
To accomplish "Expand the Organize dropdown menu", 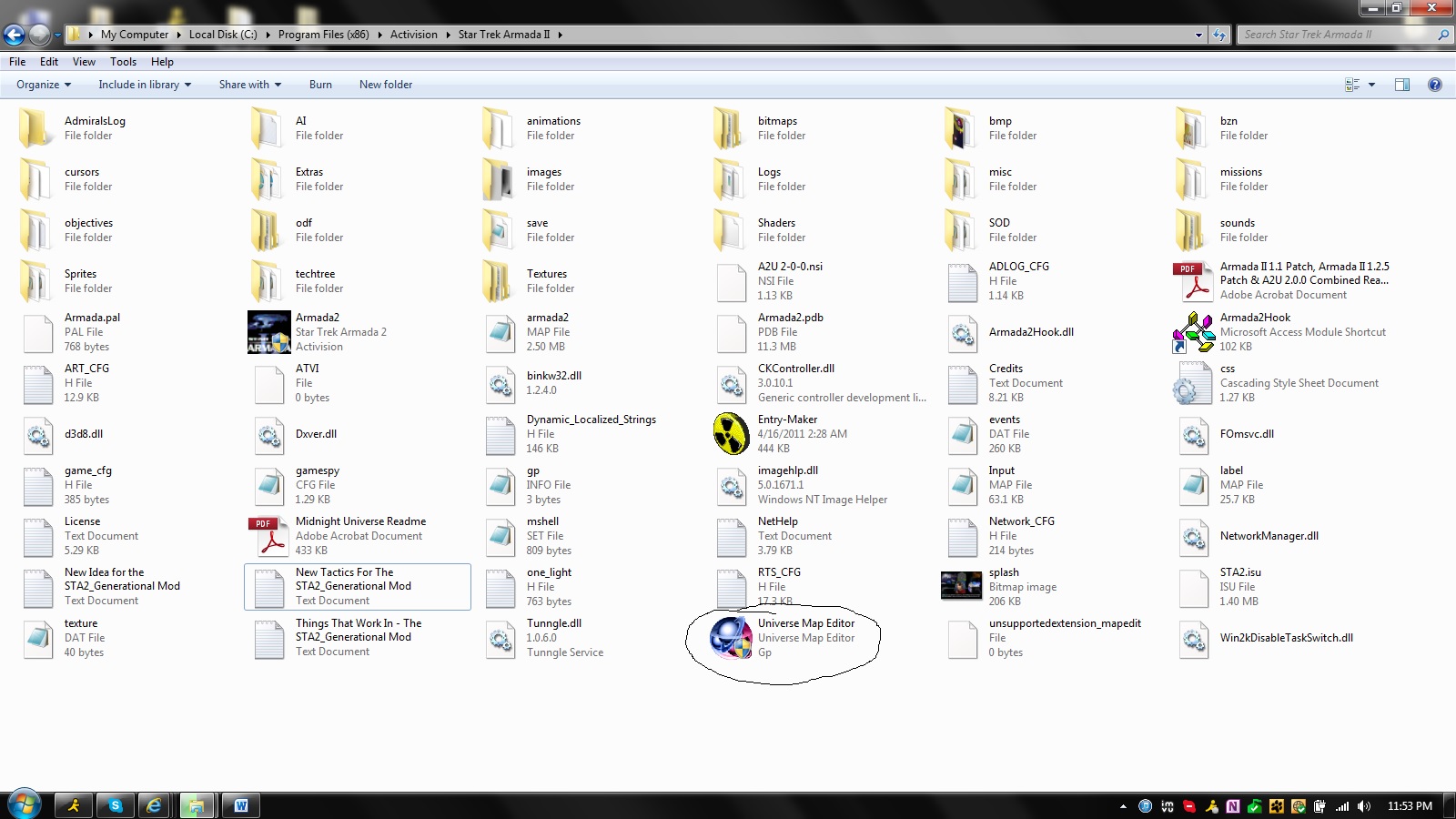I will click(x=44, y=85).
